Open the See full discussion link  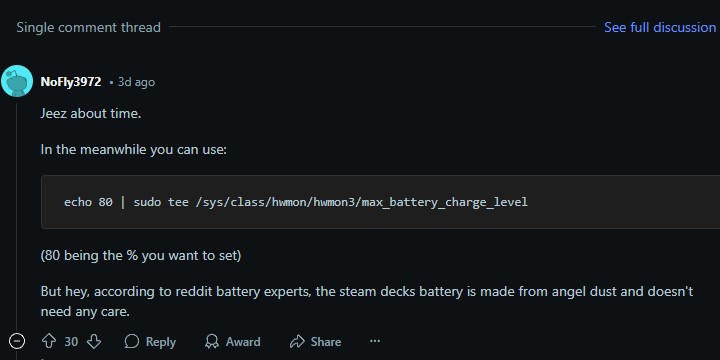click(x=660, y=27)
